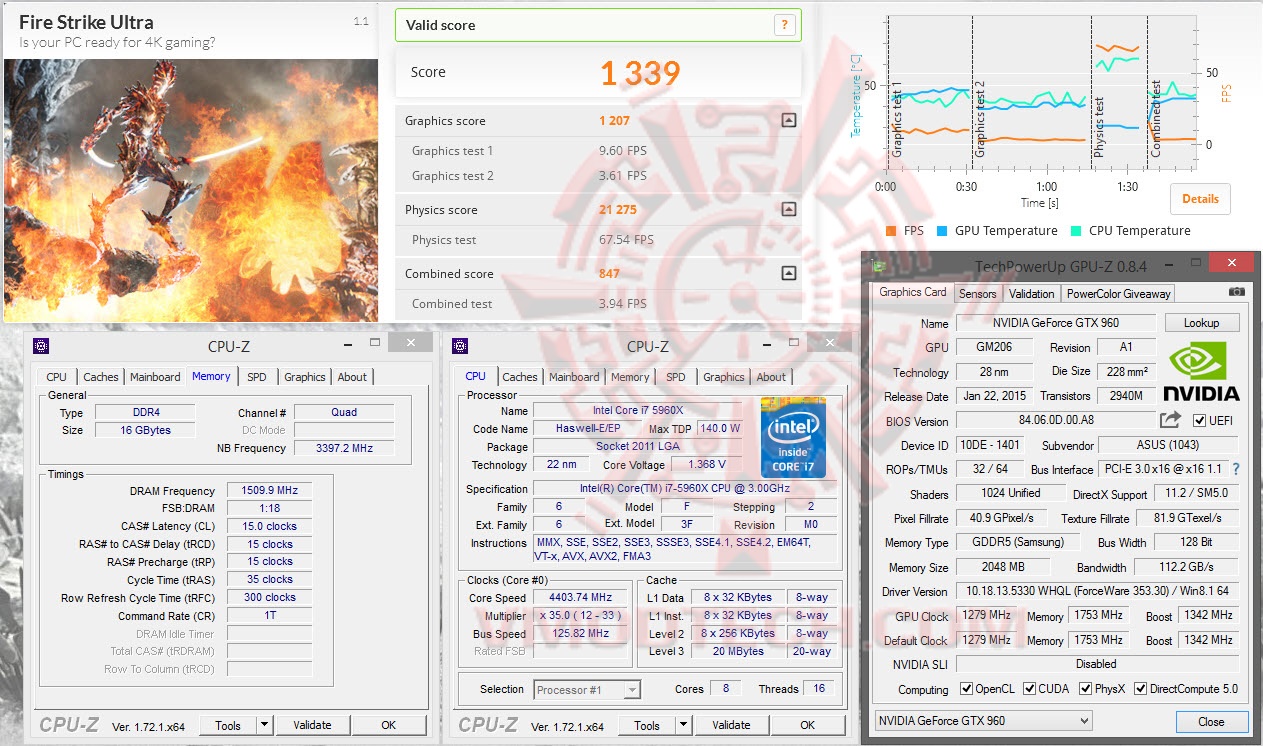The image size is (1263, 746).
Task: Click OK in left CPU-Z window
Action: (x=389, y=725)
